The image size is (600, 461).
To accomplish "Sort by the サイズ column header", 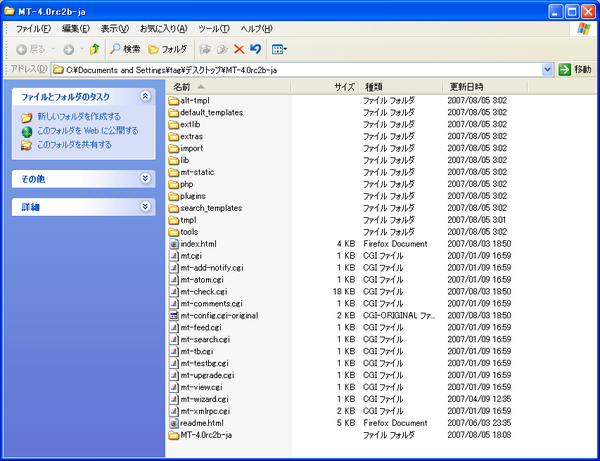I will click(x=324, y=87).
